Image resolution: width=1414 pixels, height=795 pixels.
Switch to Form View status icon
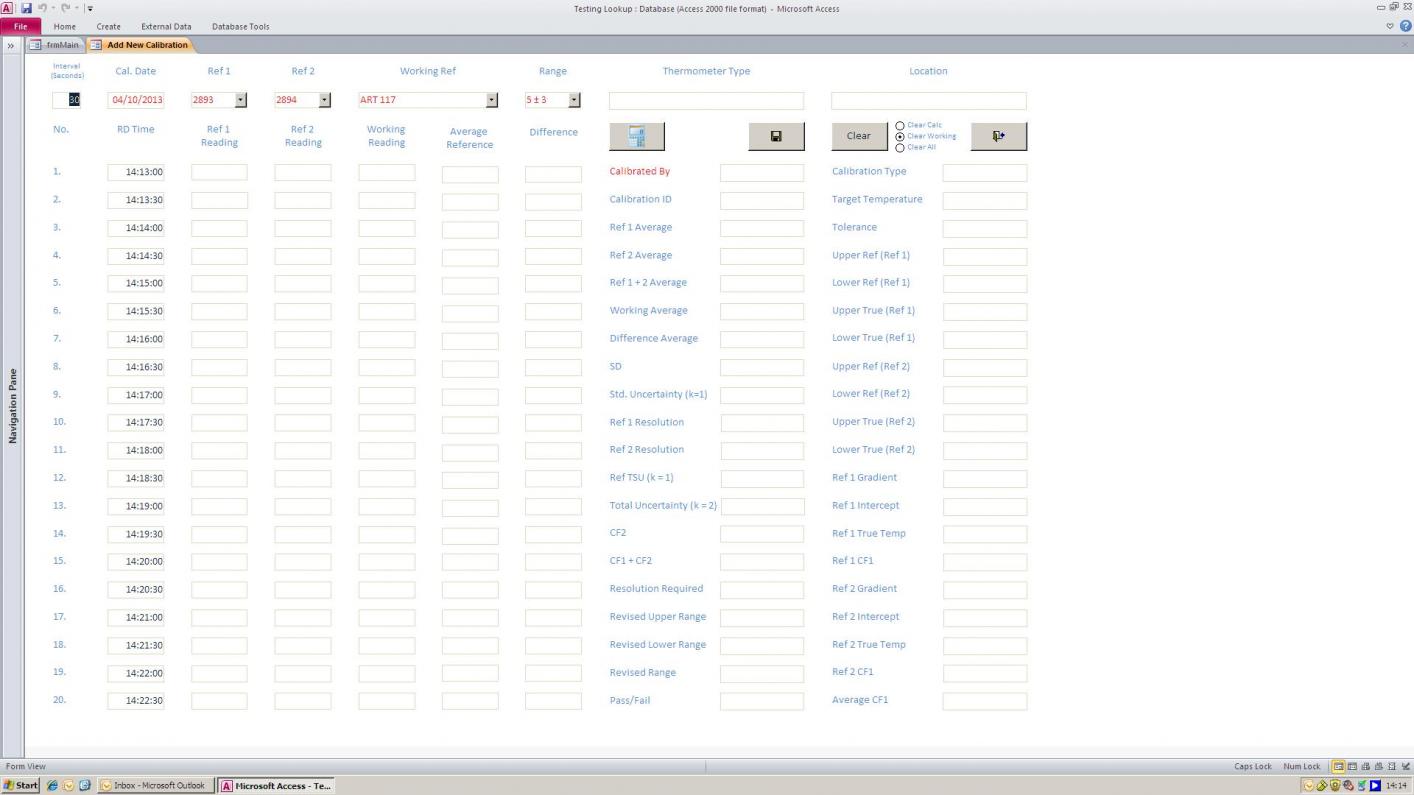tap(1339, 766)
